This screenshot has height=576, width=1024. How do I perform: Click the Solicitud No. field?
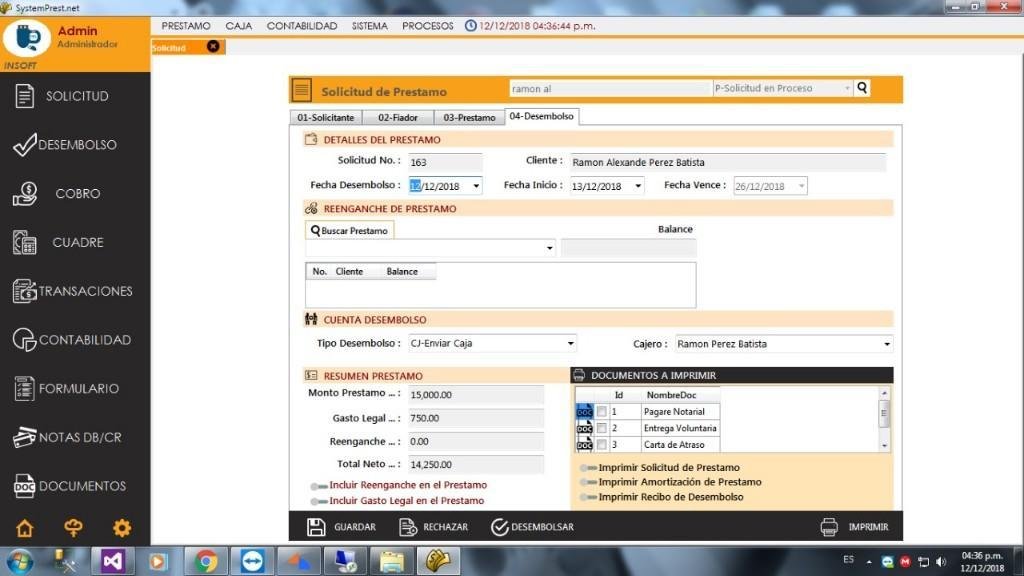[445, 162]
